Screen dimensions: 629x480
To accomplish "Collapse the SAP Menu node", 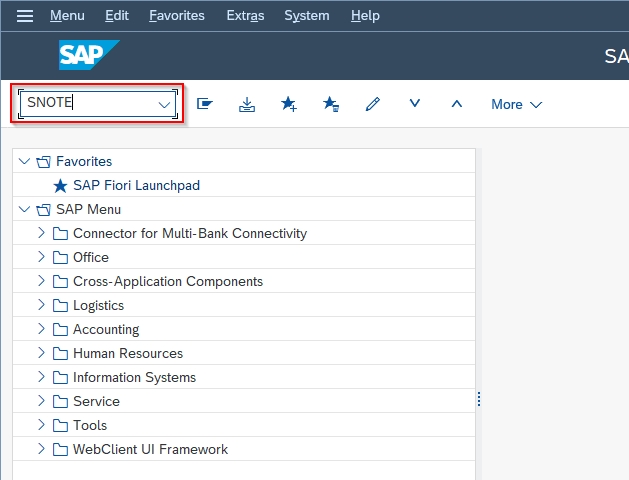I will pos(24,209).
